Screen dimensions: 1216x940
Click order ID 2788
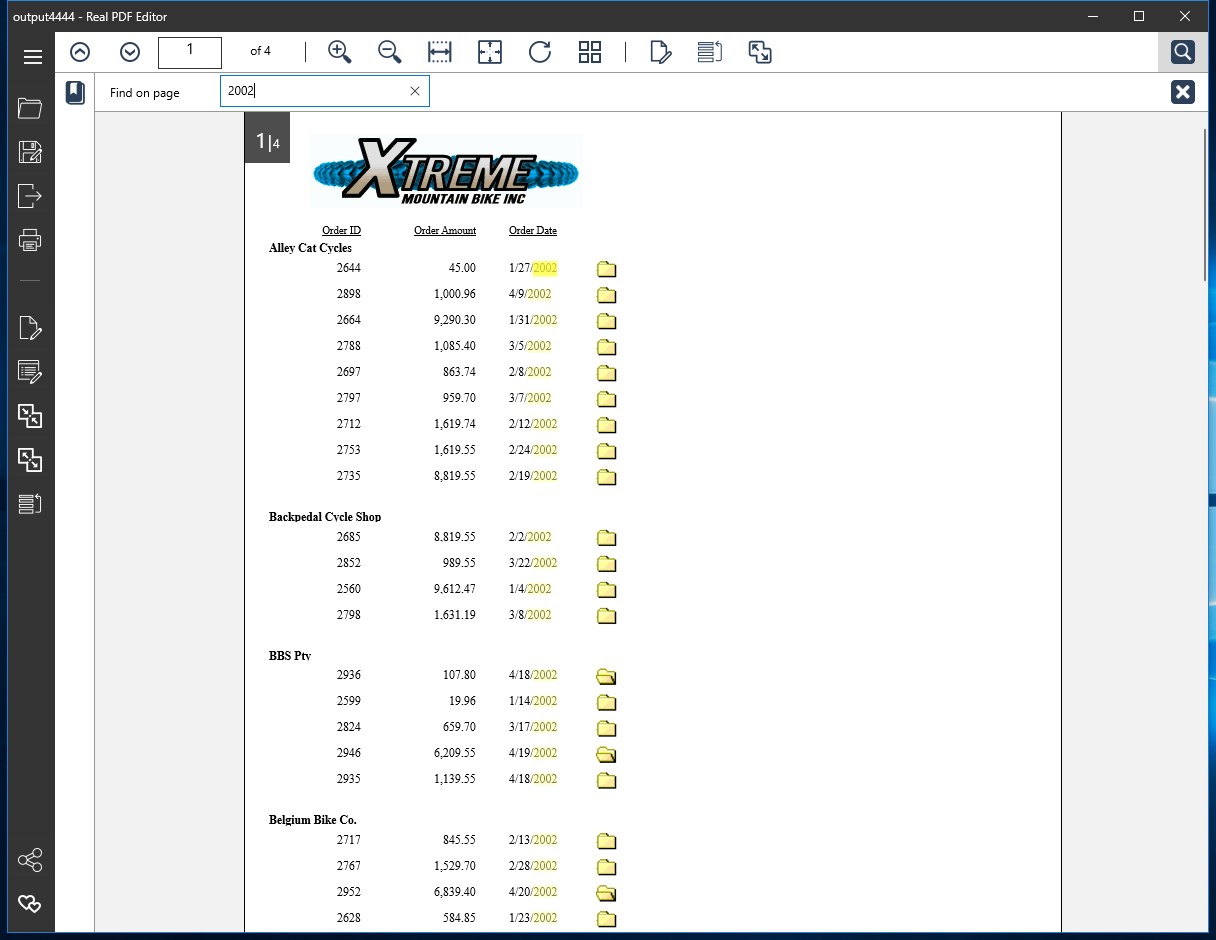click(x=349, y=346)
